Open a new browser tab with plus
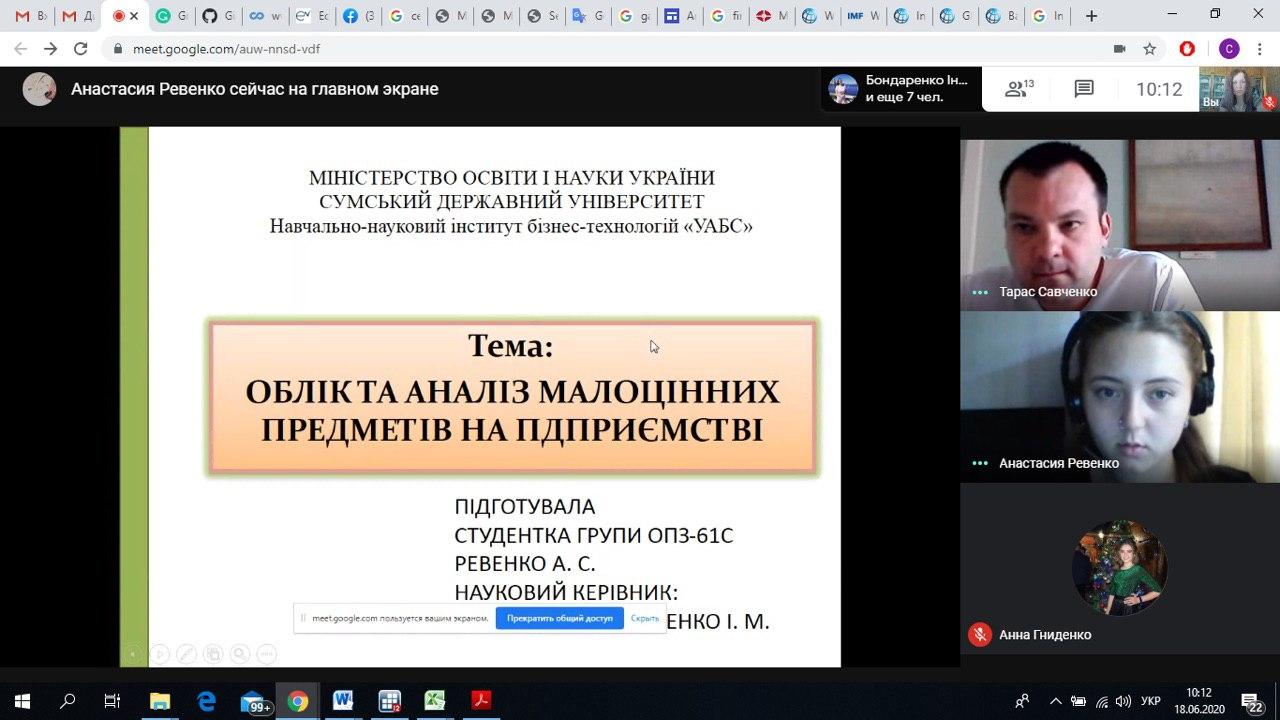Viewport: 1280px width, 720px height. (x=1091, y=16)
